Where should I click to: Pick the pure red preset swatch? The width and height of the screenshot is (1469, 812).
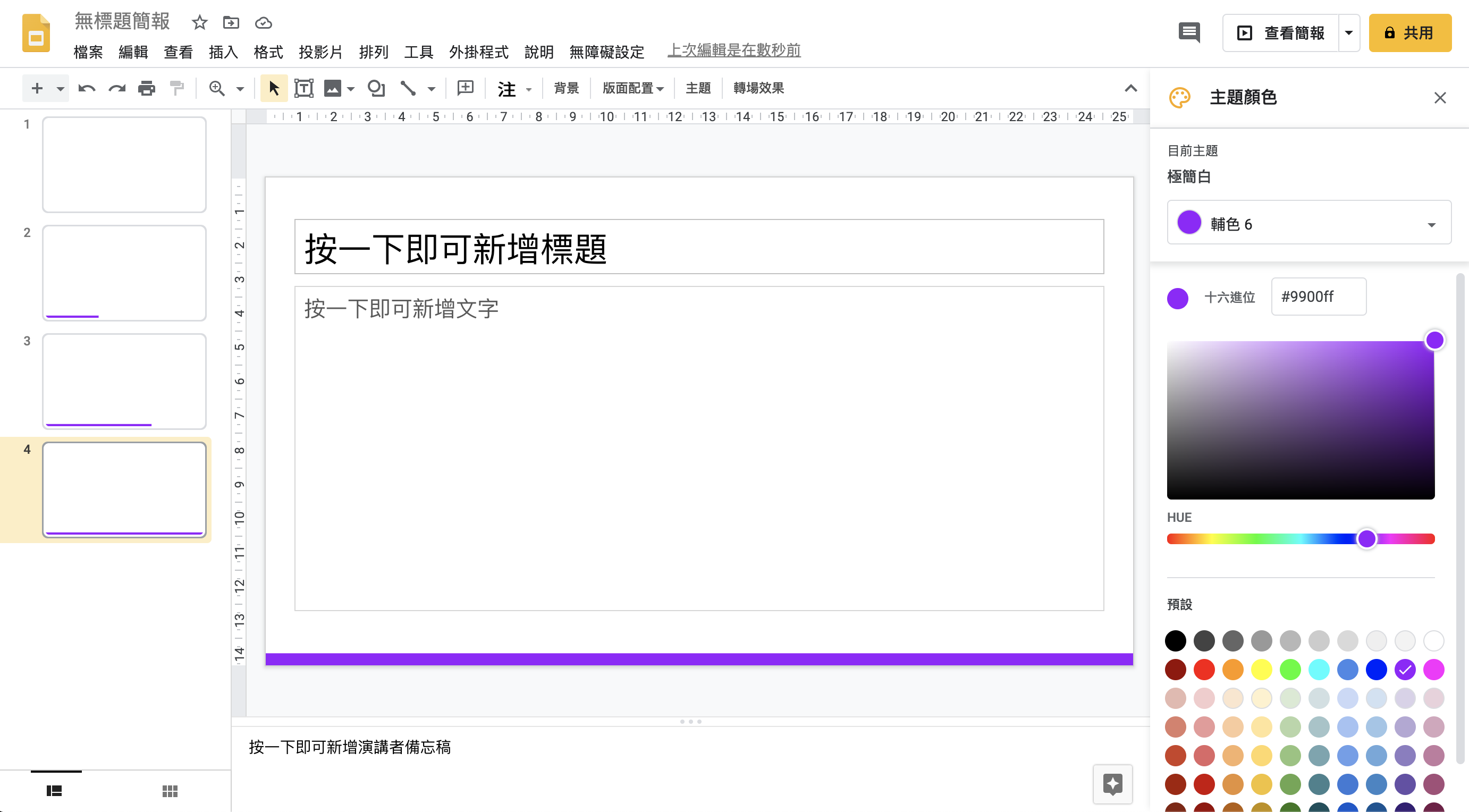click(1204, 670)
